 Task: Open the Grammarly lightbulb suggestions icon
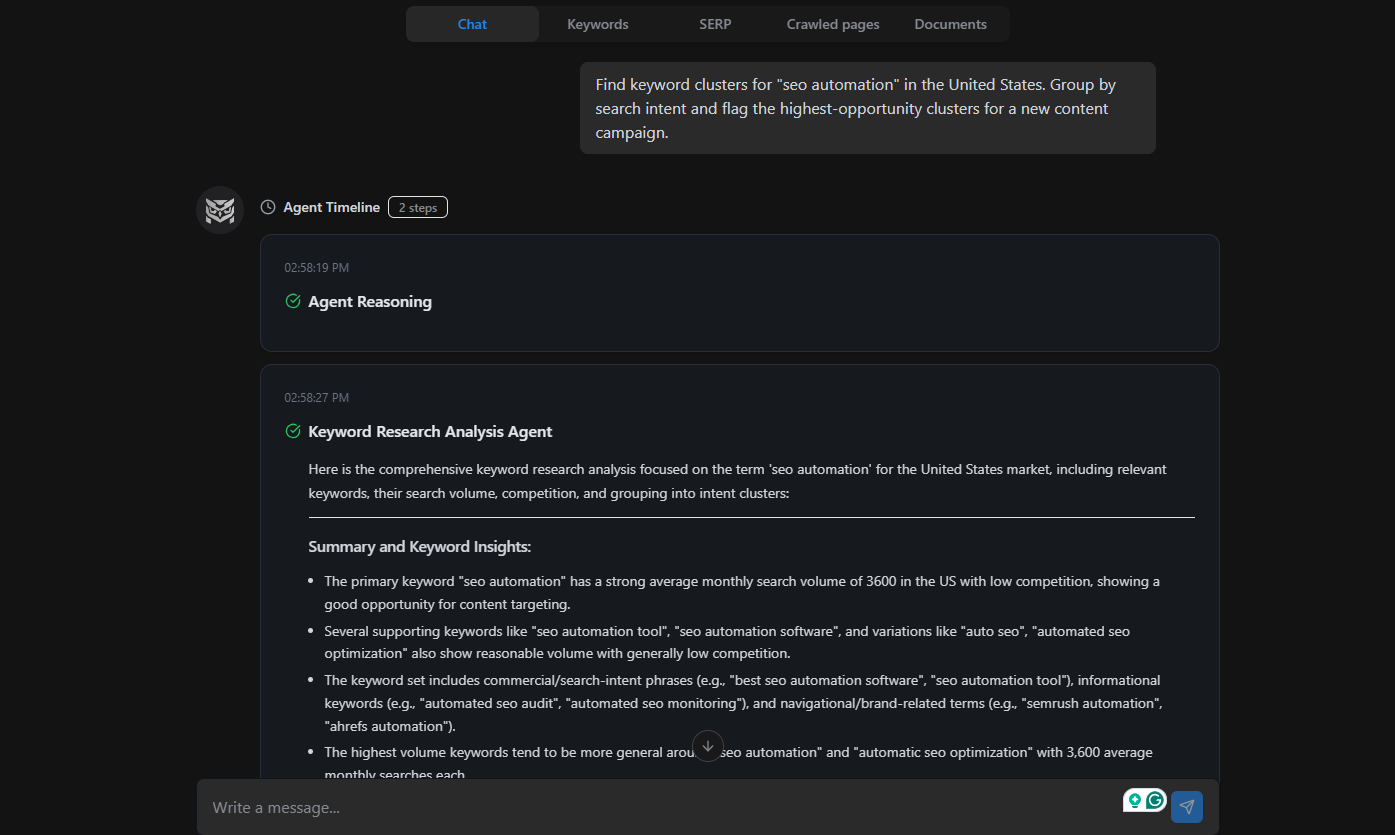tap(1133, 801)
